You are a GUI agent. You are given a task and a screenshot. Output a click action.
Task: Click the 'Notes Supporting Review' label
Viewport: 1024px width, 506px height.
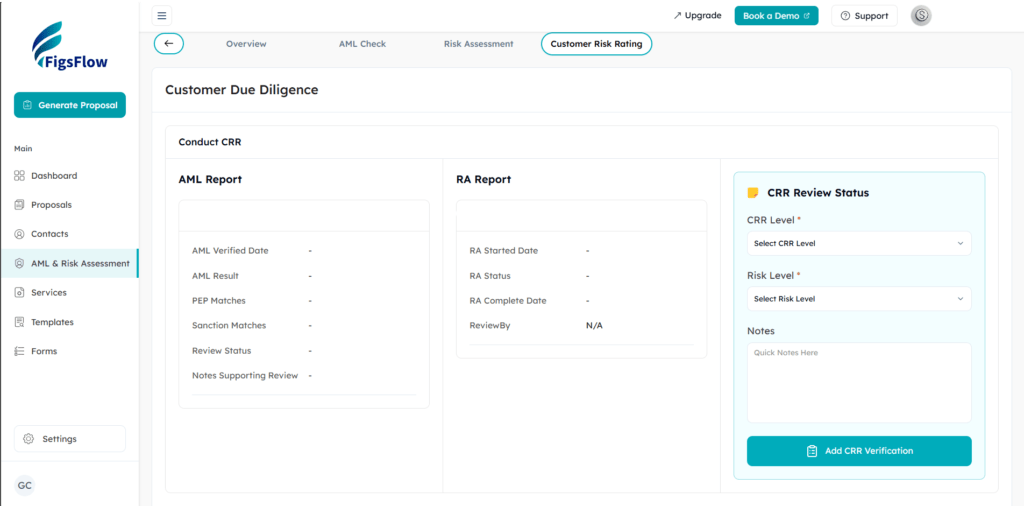245,375
